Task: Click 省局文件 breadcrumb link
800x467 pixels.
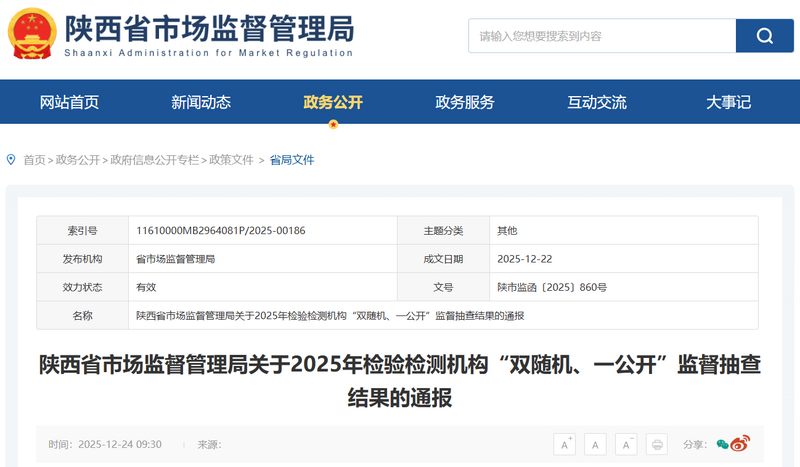Action: [x=292, y=160]
